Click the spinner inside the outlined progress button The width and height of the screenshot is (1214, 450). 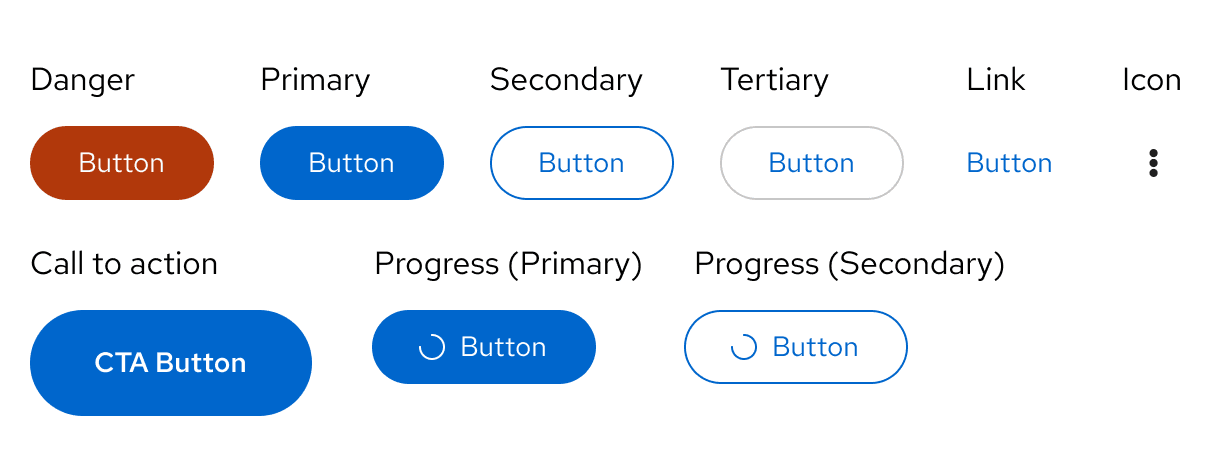(744, 347)
